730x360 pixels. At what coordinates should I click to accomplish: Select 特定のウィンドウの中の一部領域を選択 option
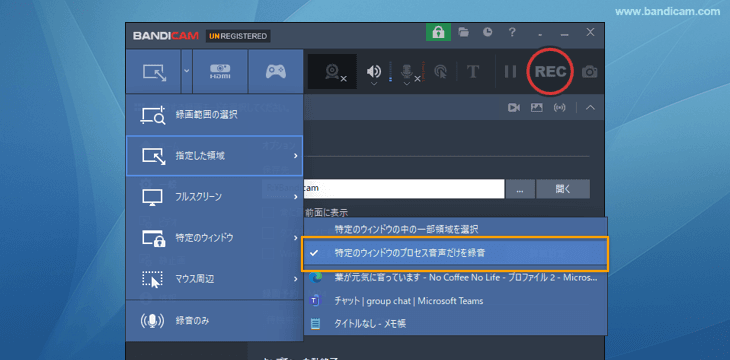(455, 229)
